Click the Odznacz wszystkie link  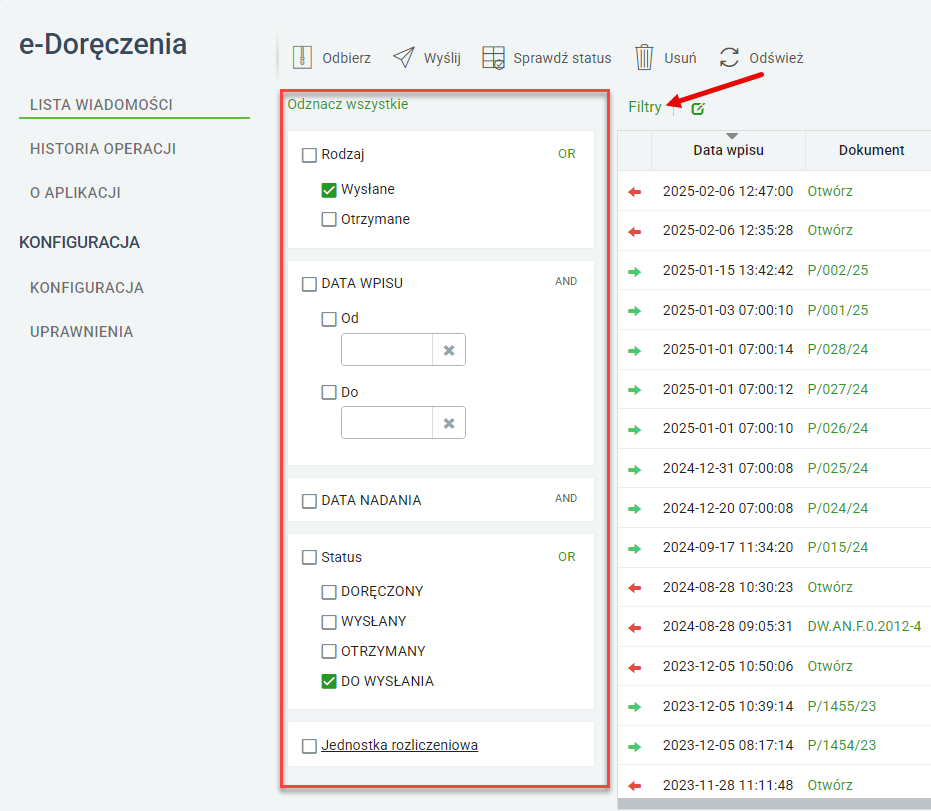[x=348, y=104]
